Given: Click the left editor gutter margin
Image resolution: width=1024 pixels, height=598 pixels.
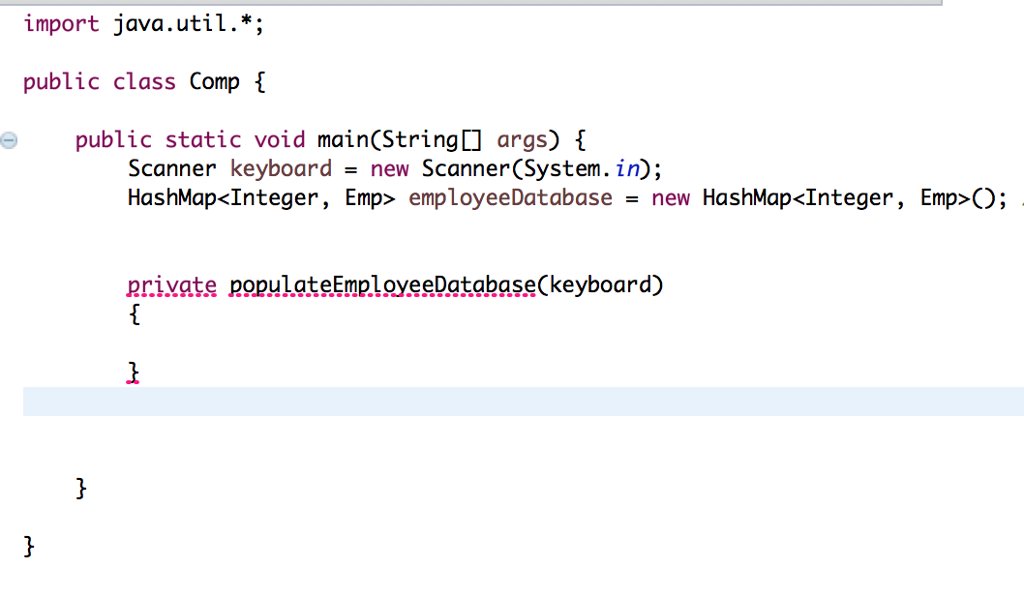Looking at the screenshot, I should coord(9,300).
